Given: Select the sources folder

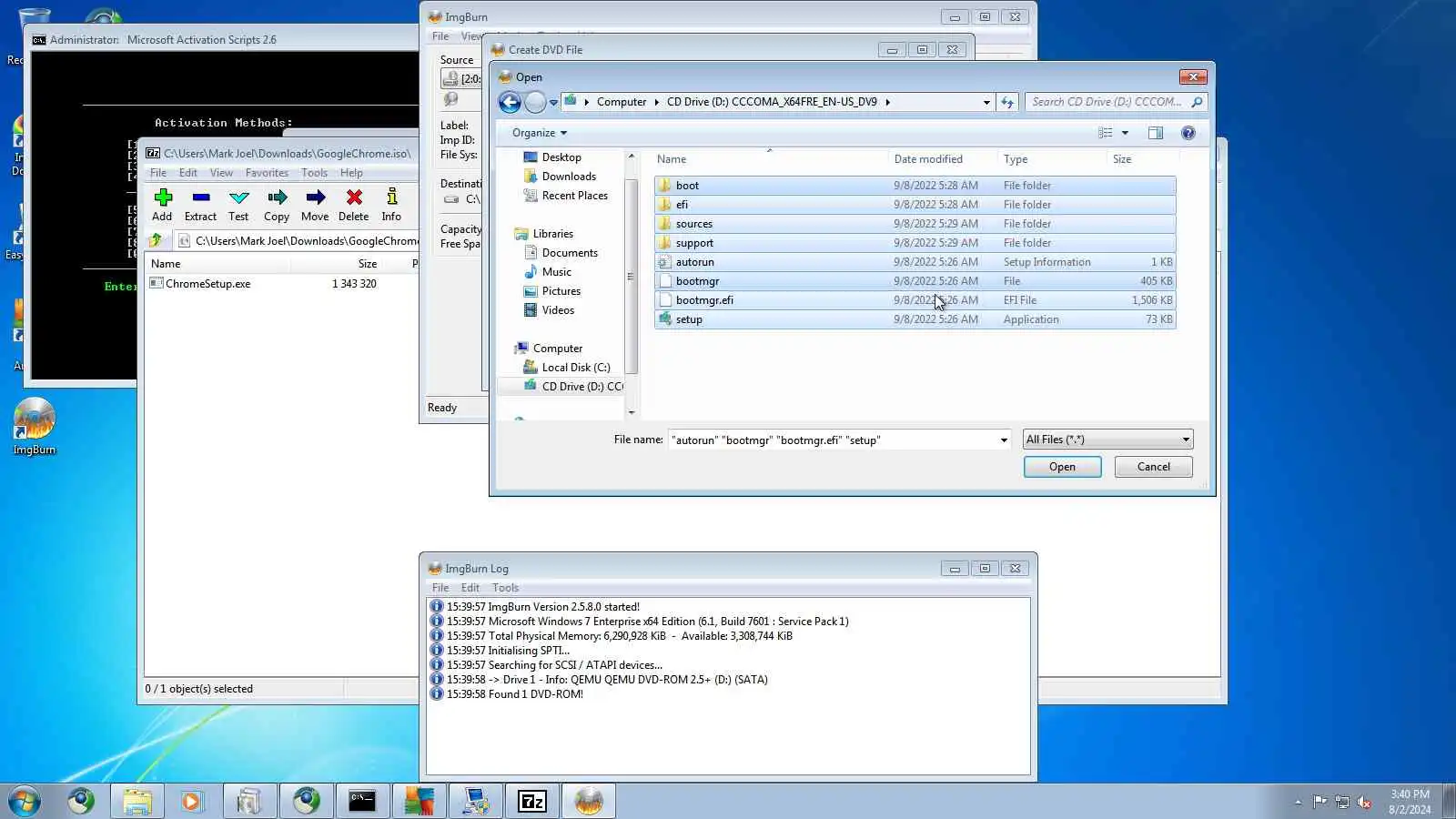Looking at the screenshot, I should [915, 224].
